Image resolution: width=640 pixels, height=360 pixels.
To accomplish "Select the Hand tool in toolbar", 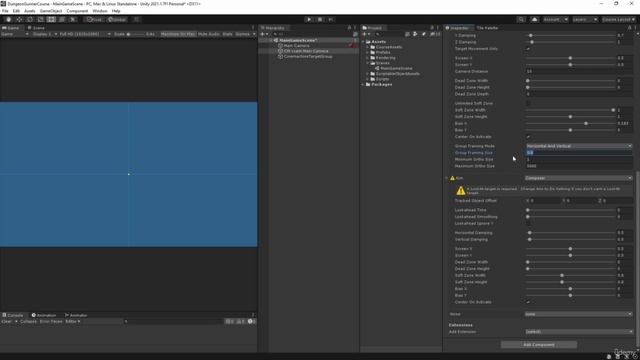I will click(x=9, y=19).
